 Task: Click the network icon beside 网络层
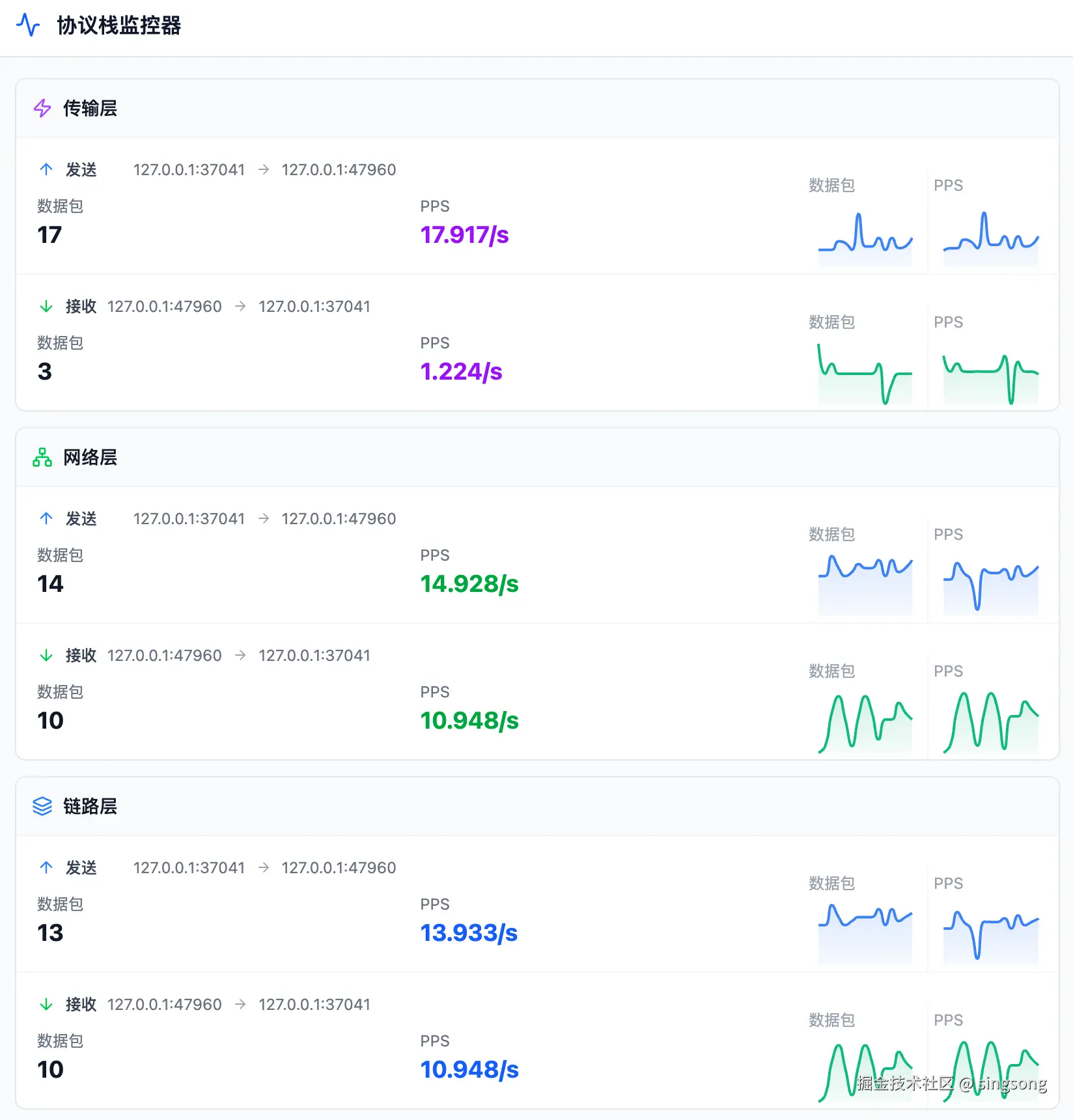click(42, 457)
